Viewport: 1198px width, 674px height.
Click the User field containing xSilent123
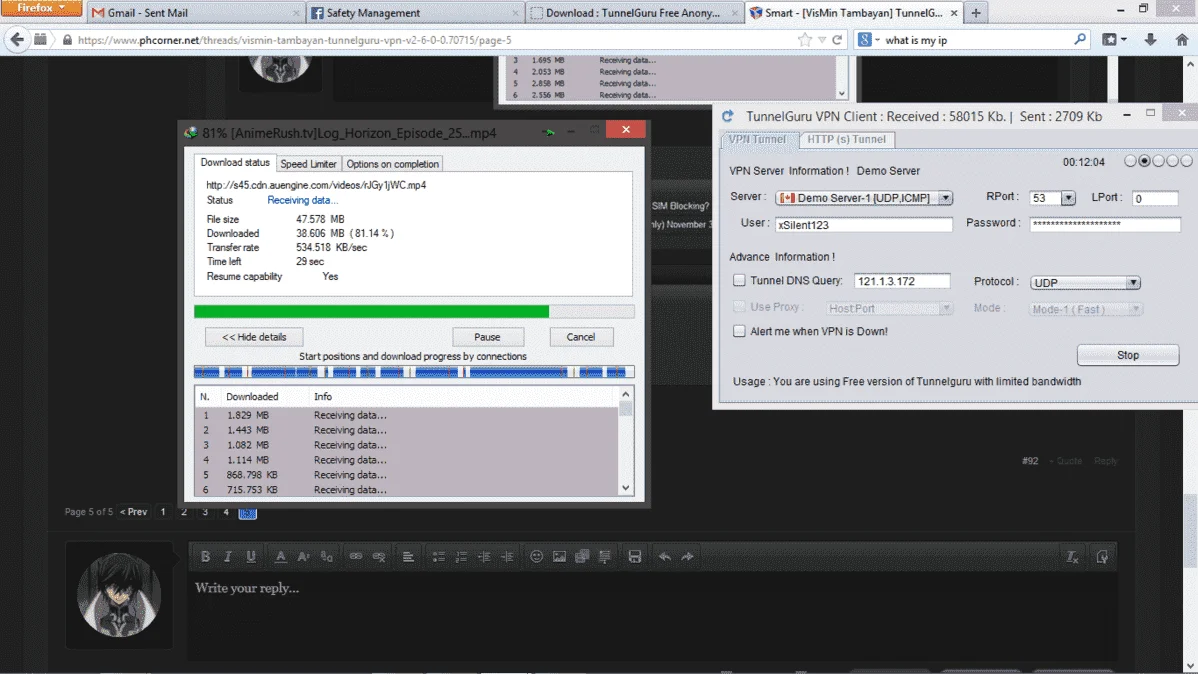point(864,225)
